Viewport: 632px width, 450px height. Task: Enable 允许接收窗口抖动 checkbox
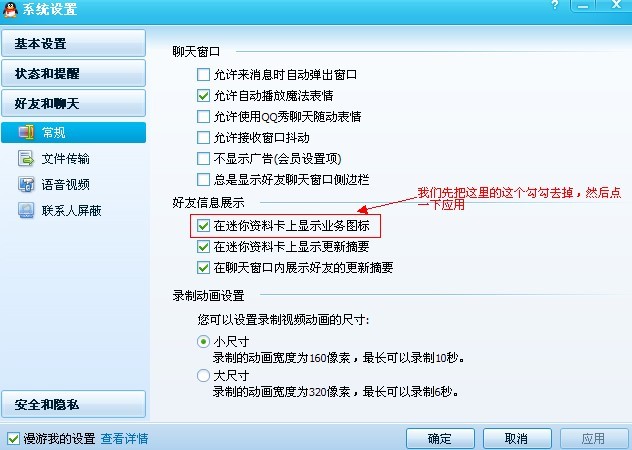pyautogui.click(x=203, y=138)
